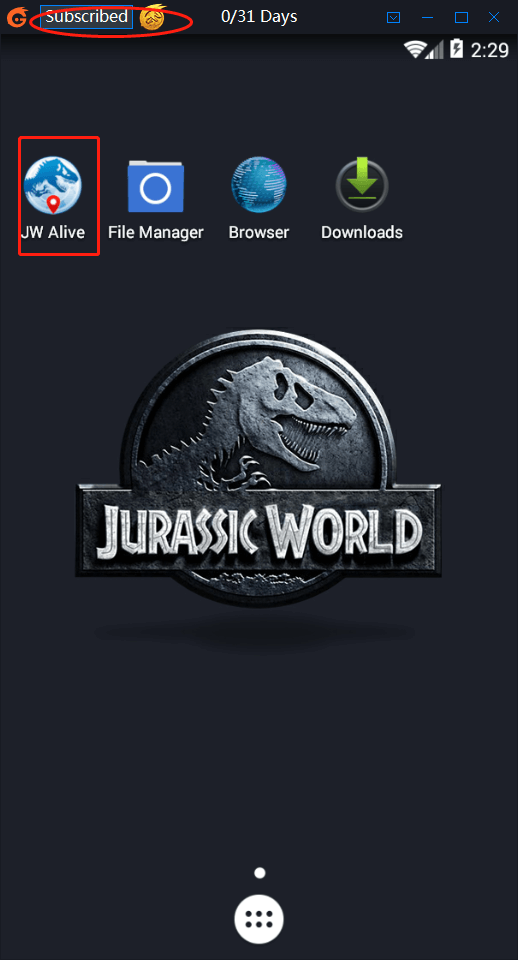This screenshot has height=960, width=518.
Task: Maximize the emulator window
Action: click(462, 18)
